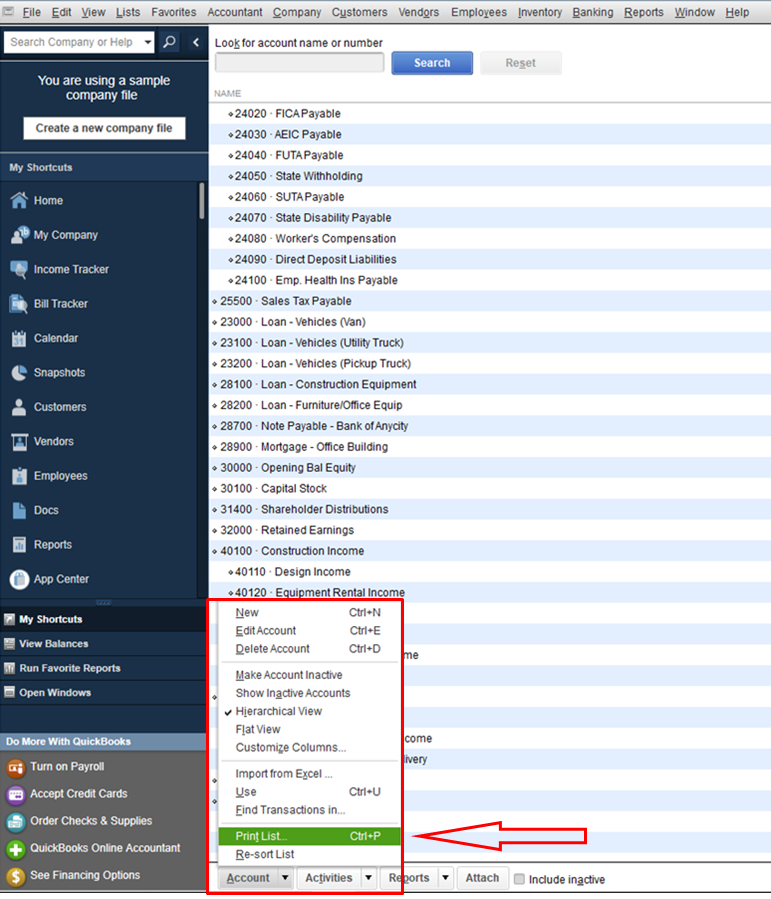Screen dimensions: 771x899
Task: Open the Bill Tracker icon
Action: click(19, 304)
